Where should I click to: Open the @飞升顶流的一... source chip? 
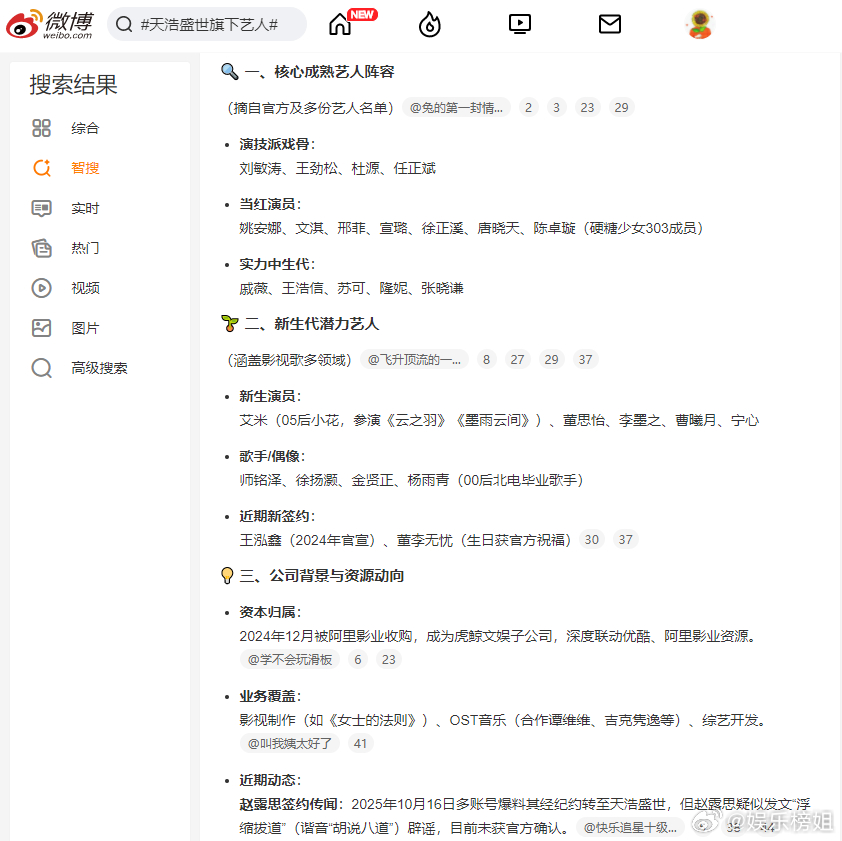point(414,359)
